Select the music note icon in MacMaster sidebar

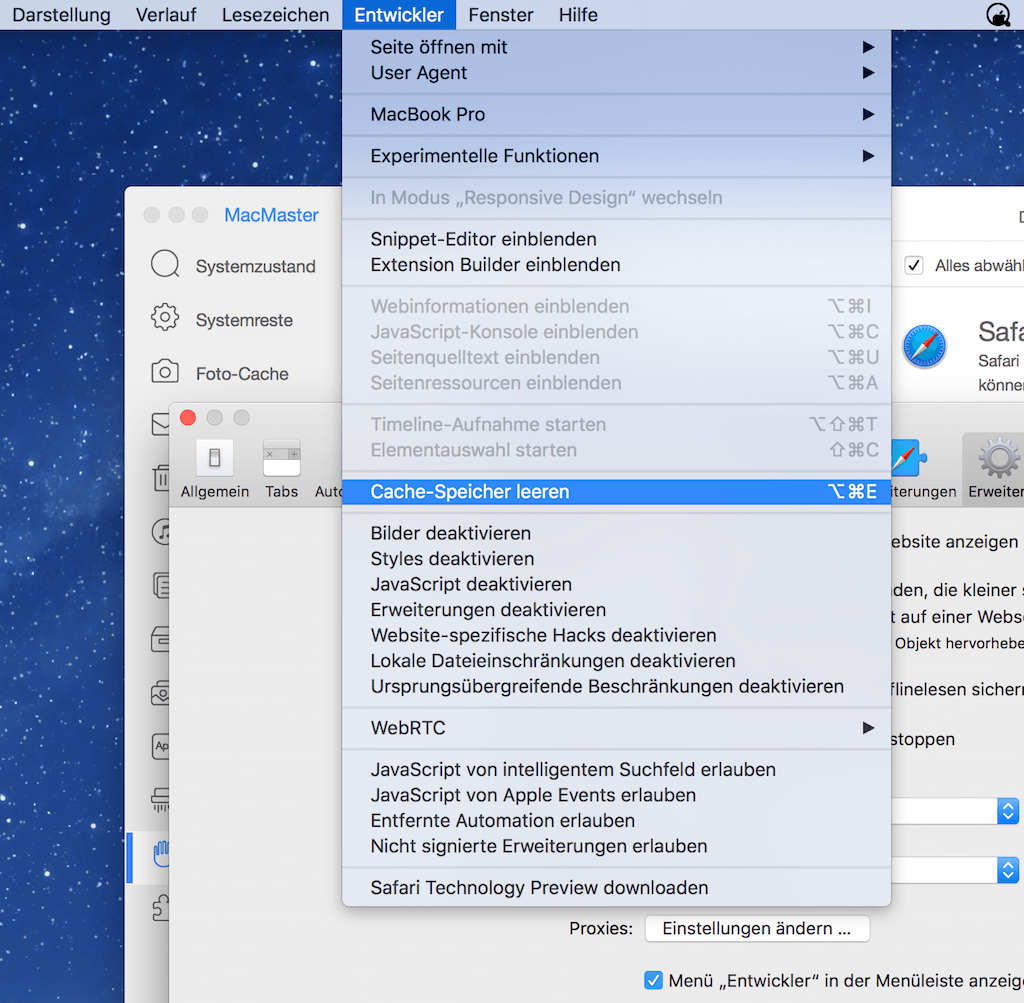[x=161, y=532]
